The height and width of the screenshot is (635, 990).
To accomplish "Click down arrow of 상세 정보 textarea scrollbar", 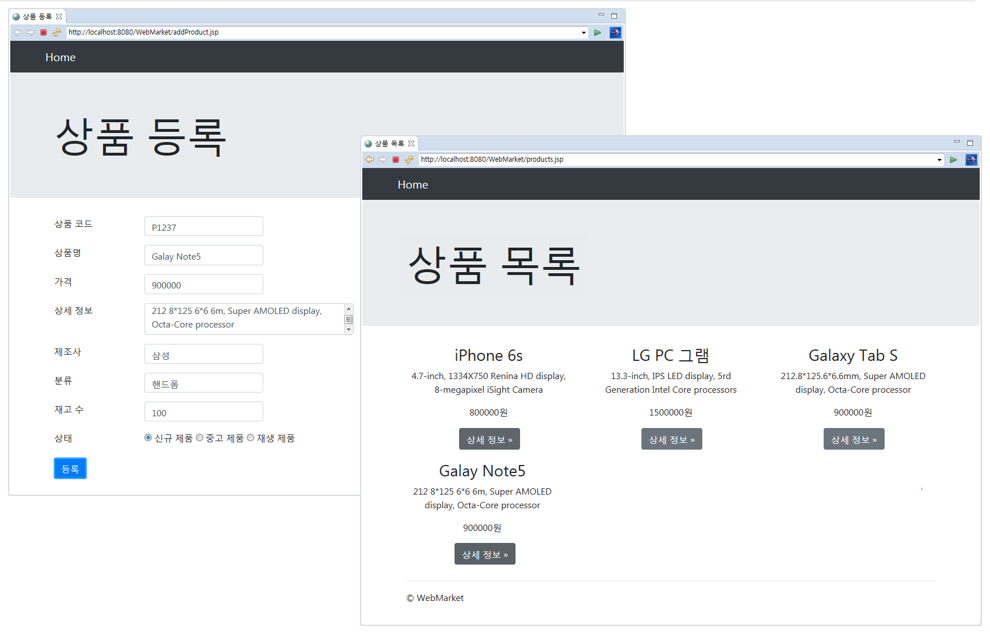I will coord(349,329).
